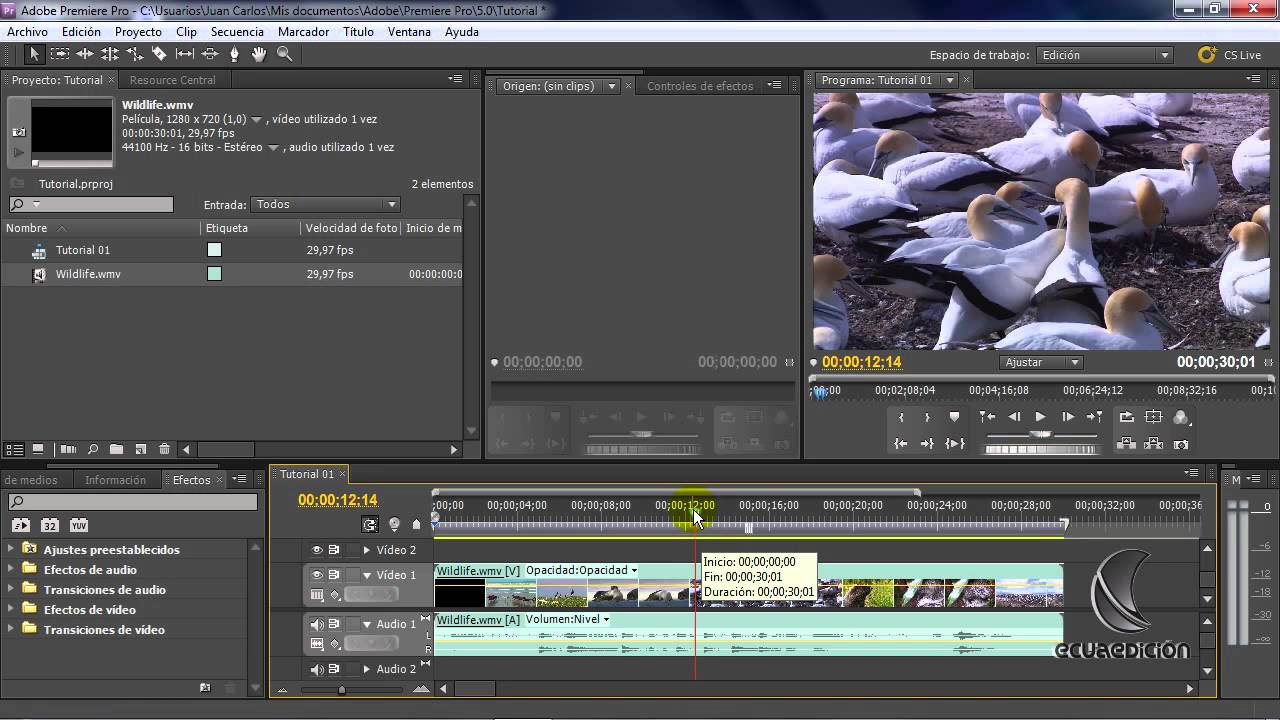Click new bin folder icon in Project panel
This screenshot has height=720, width=1280.
[116, 450]
